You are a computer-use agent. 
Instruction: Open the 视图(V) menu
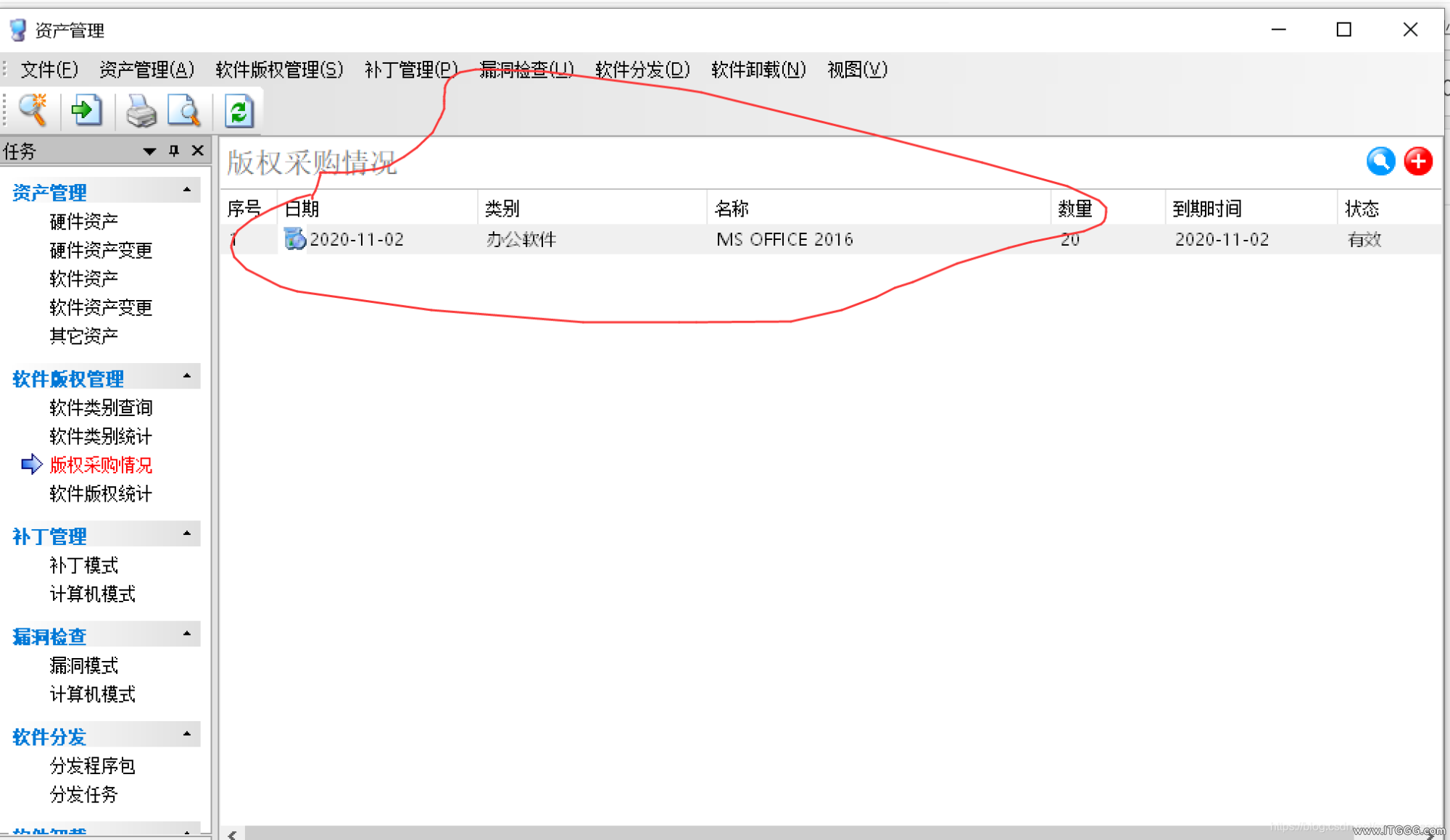(x=857, y=70)
